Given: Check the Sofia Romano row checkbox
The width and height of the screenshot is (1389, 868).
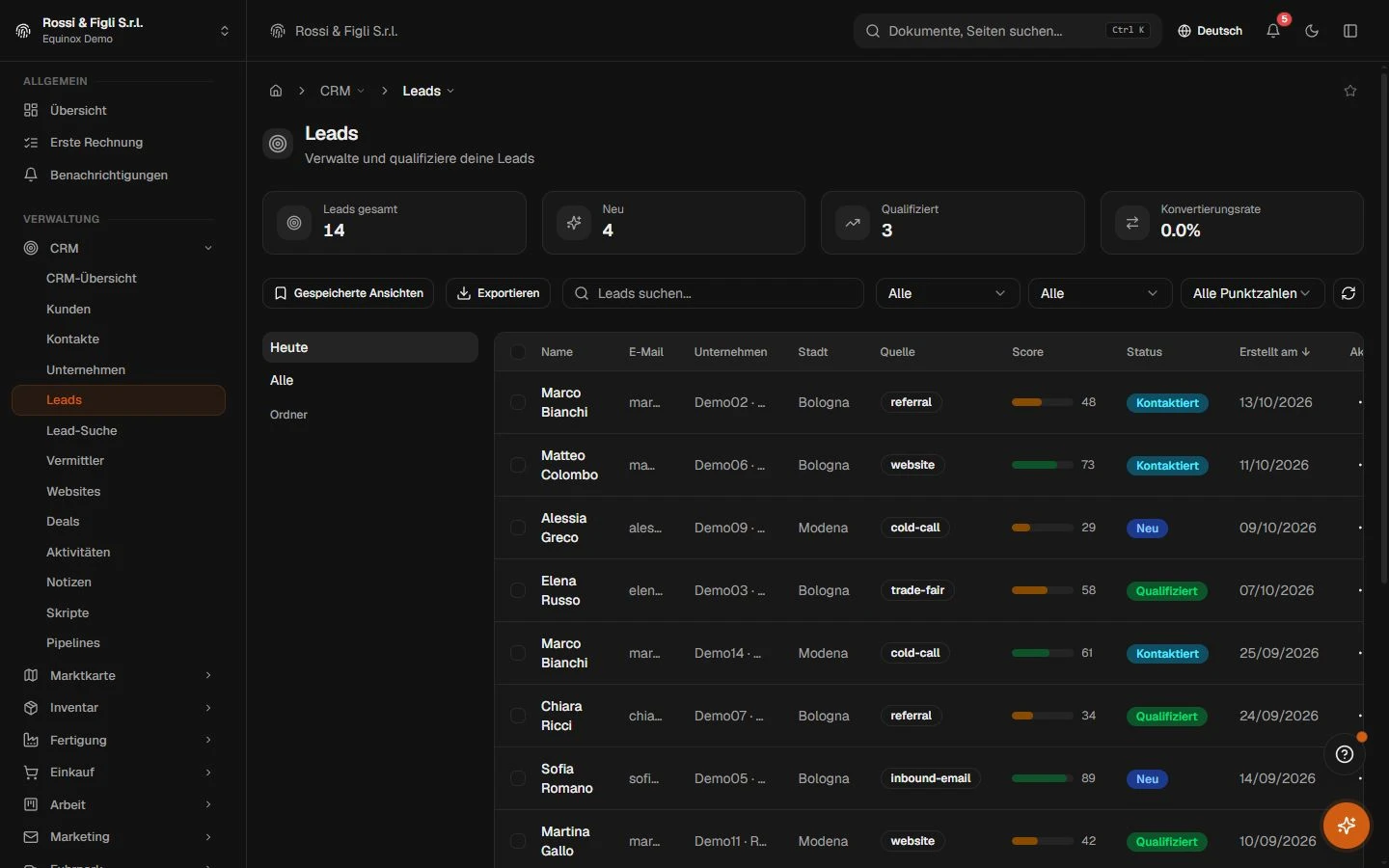Looking at the screenshot, I should point(518,778).
